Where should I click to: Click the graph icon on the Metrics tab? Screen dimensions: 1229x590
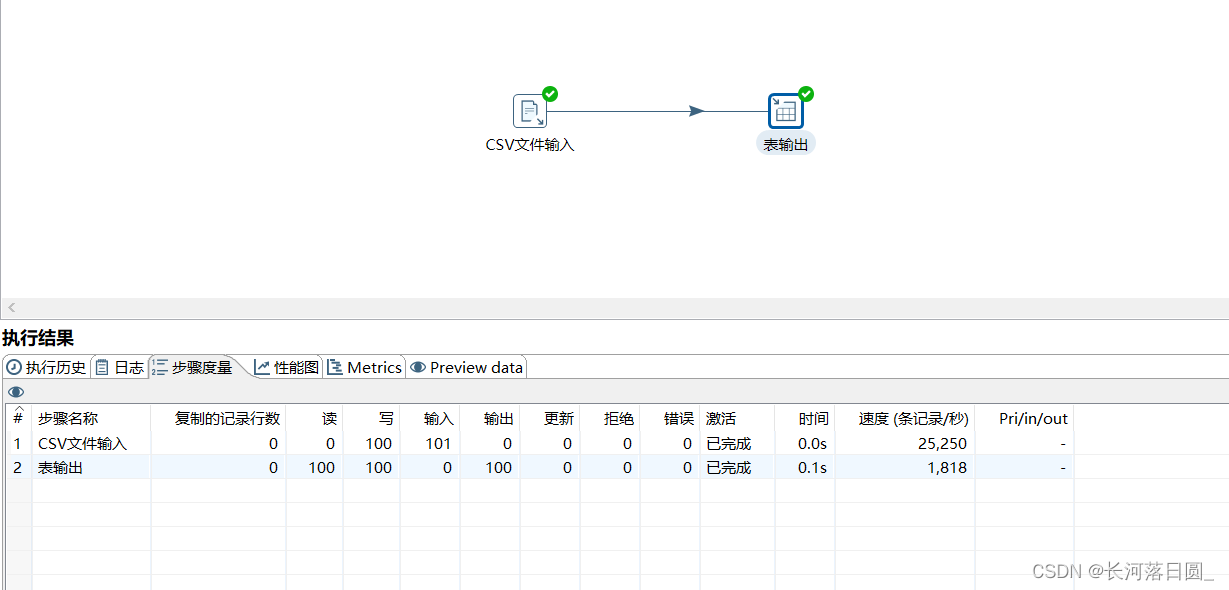[333, 366]
